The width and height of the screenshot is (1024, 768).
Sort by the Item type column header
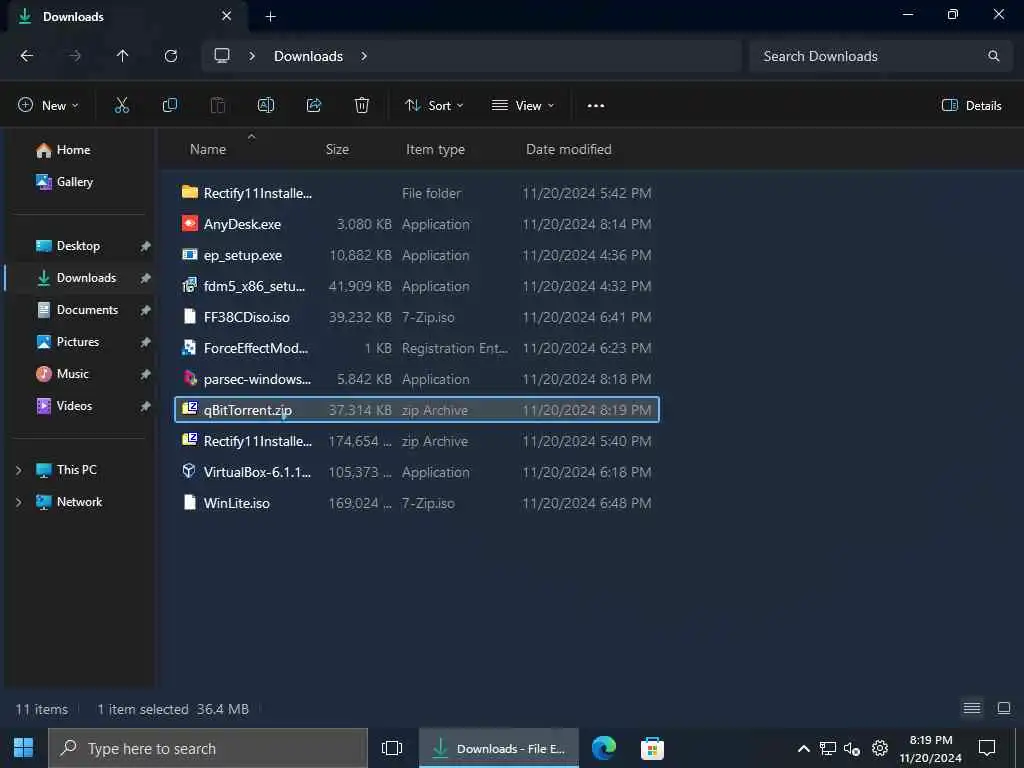436,149
